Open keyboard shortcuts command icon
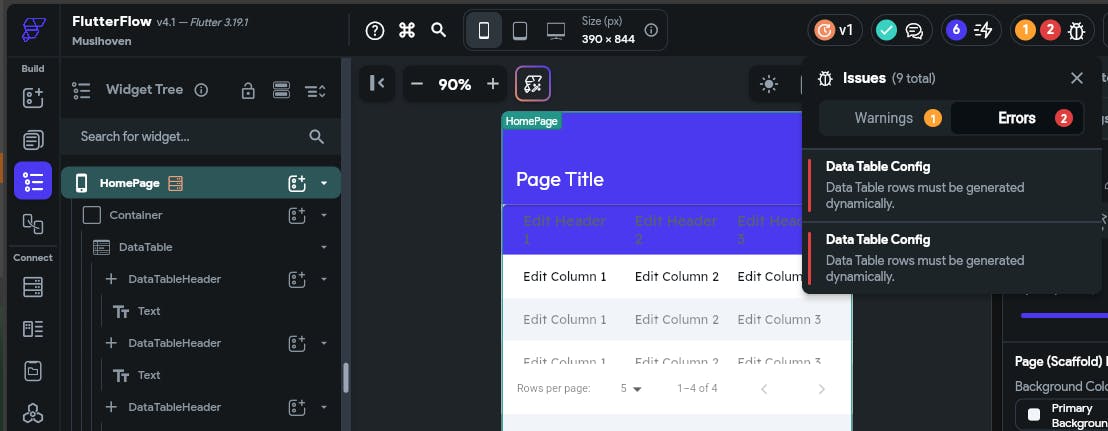This screenshot has height=431, width=1108. click(406, 30)
